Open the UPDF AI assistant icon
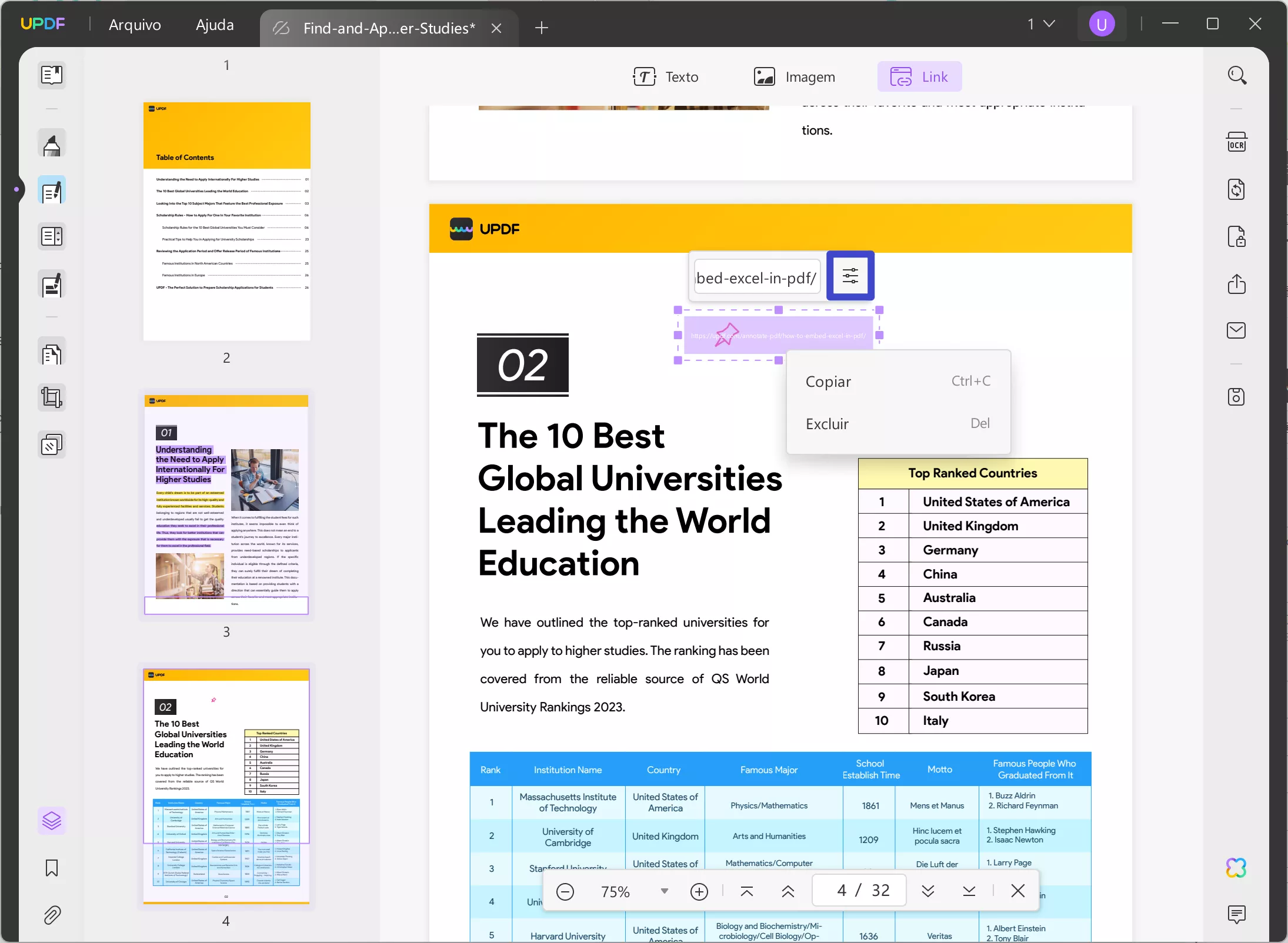This screenshot has width=1288, height=943. (x=1236, y=868)
